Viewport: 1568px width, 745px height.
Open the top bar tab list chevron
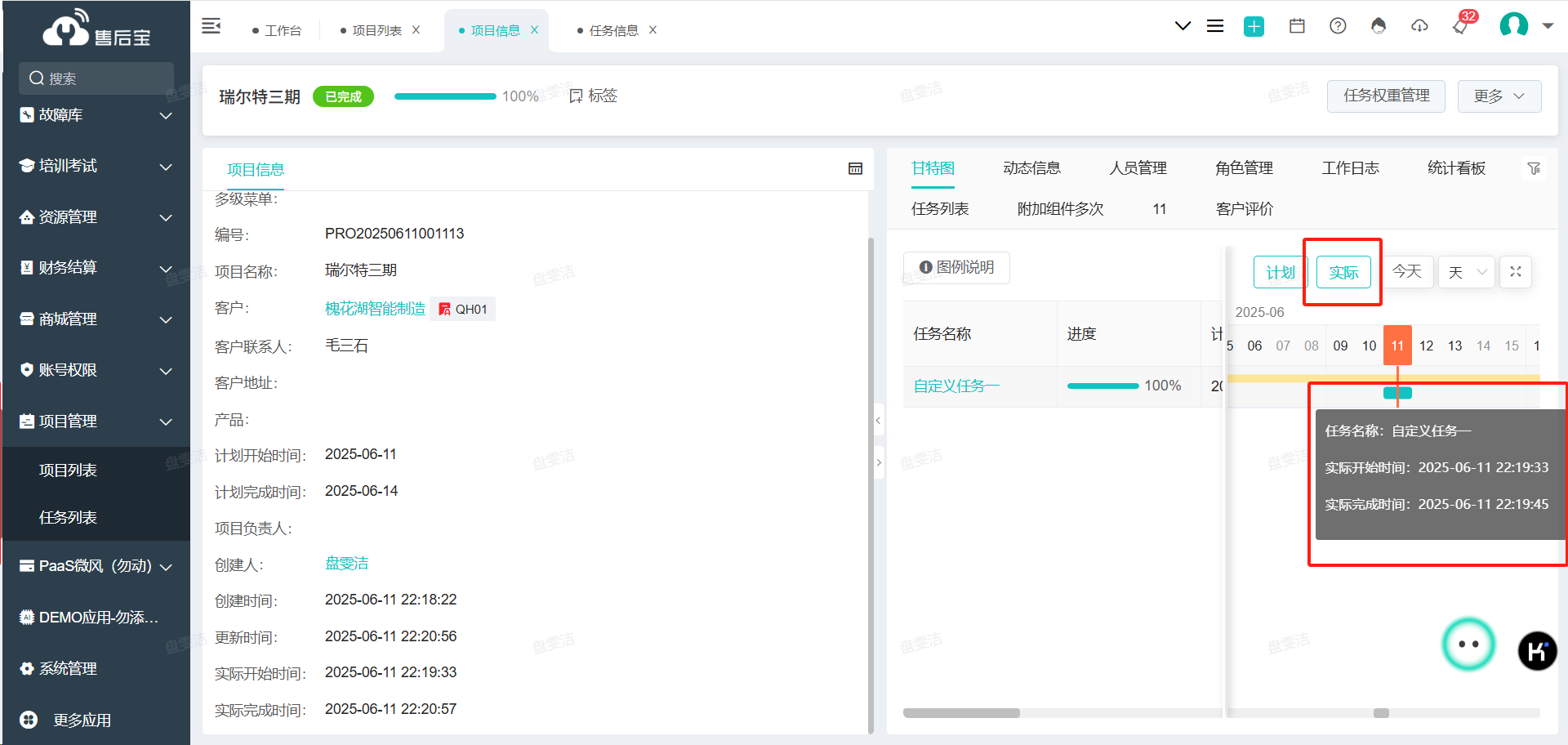1183,26
